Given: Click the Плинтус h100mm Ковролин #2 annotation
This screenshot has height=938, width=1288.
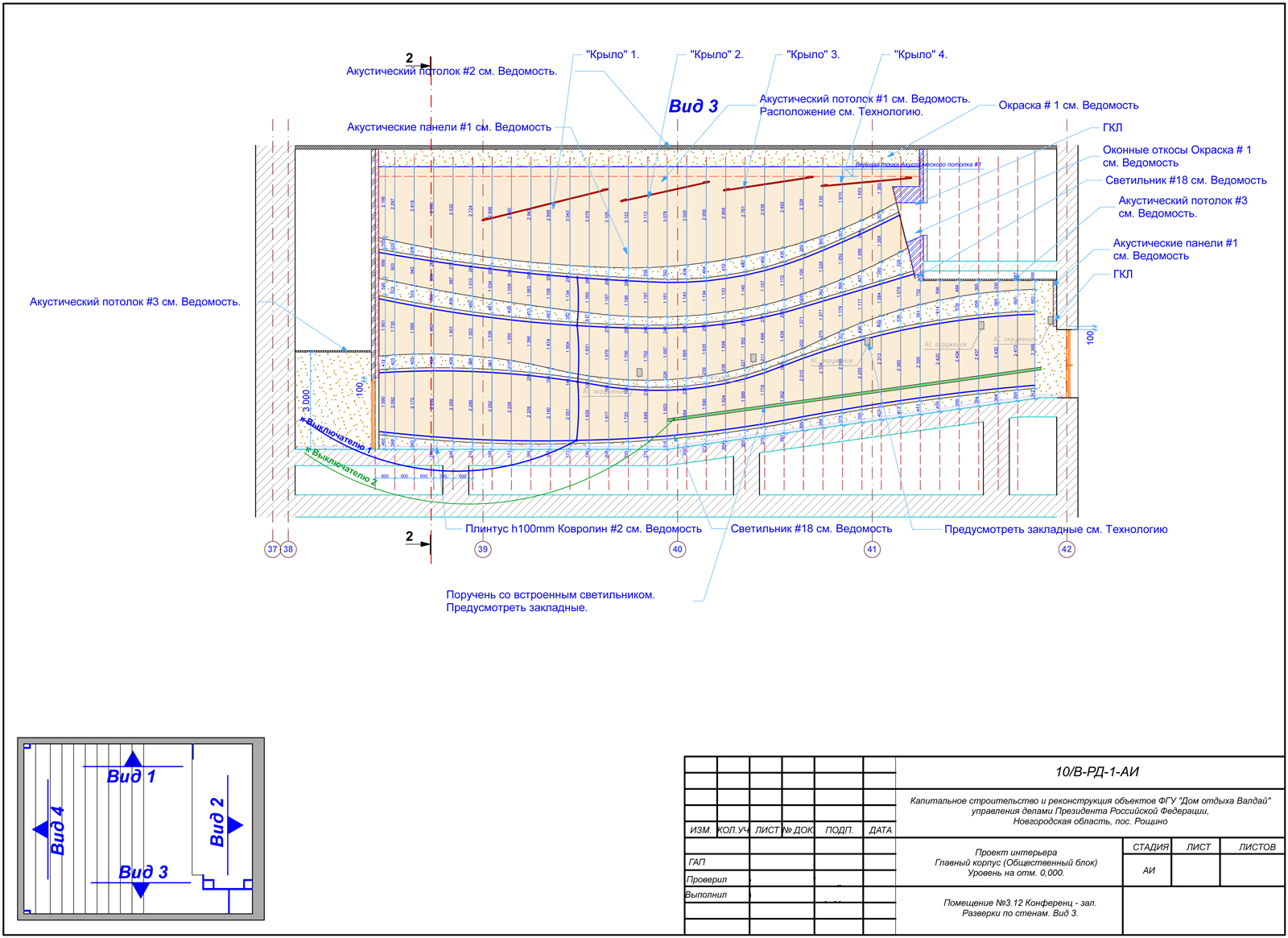Looking at the screenshot, I should [x=584, y=529].
